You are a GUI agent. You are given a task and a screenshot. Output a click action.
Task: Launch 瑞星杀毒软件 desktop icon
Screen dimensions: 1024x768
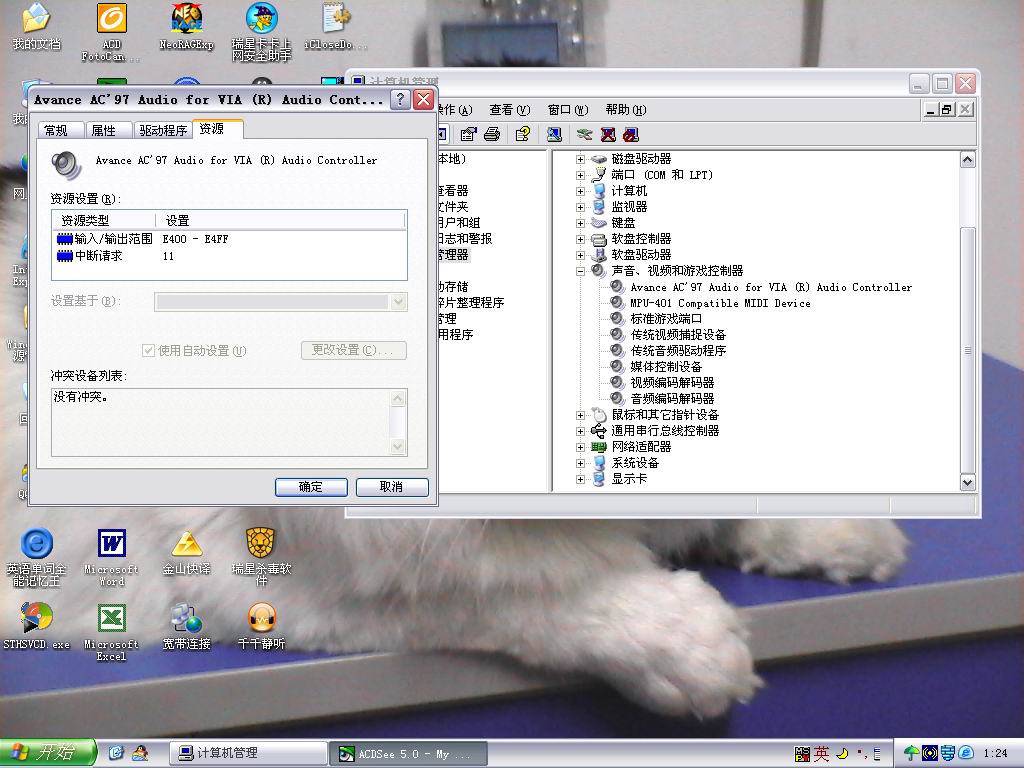[261, 556]
